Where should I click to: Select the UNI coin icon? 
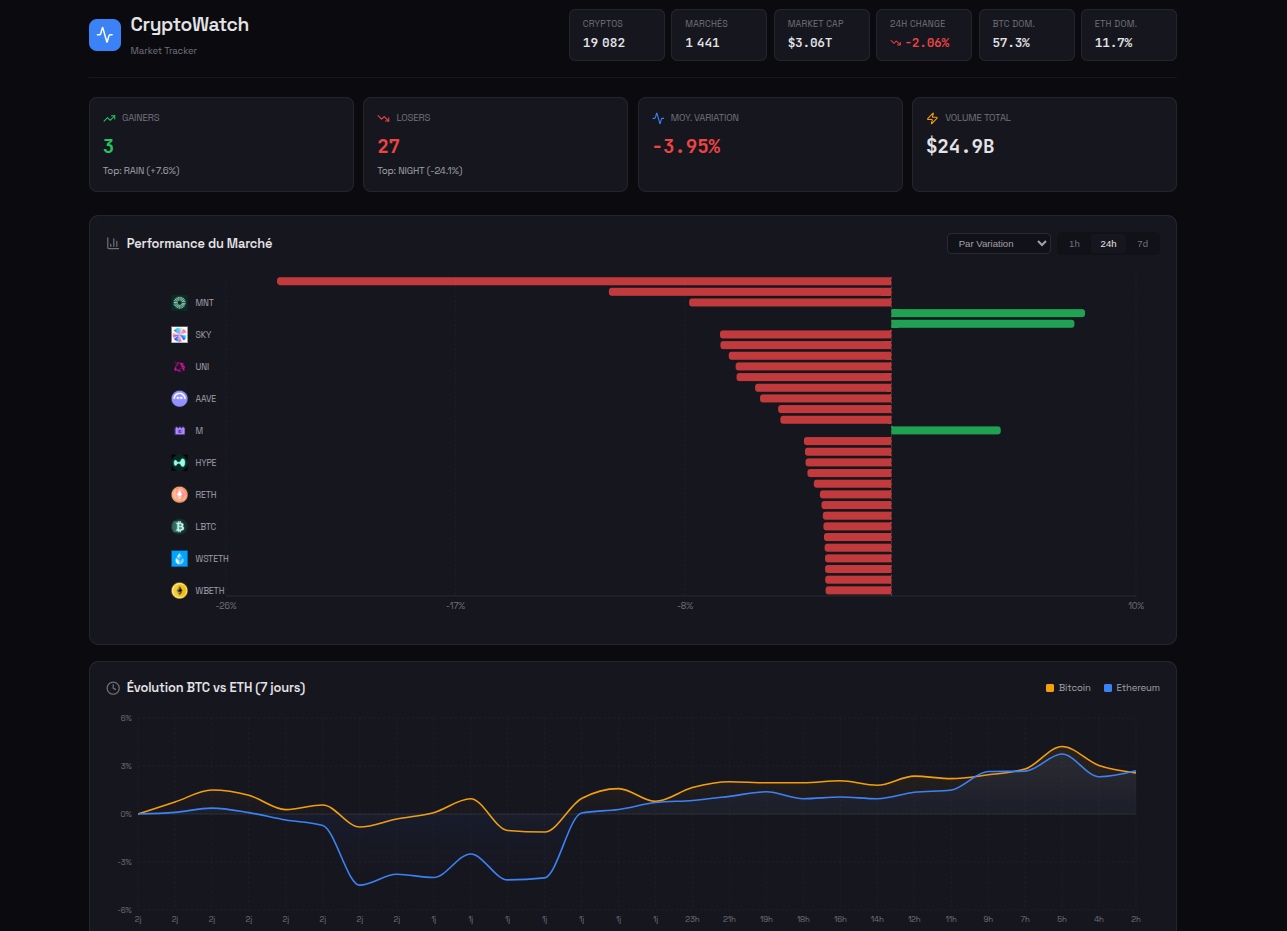click(x=179, y=367)
